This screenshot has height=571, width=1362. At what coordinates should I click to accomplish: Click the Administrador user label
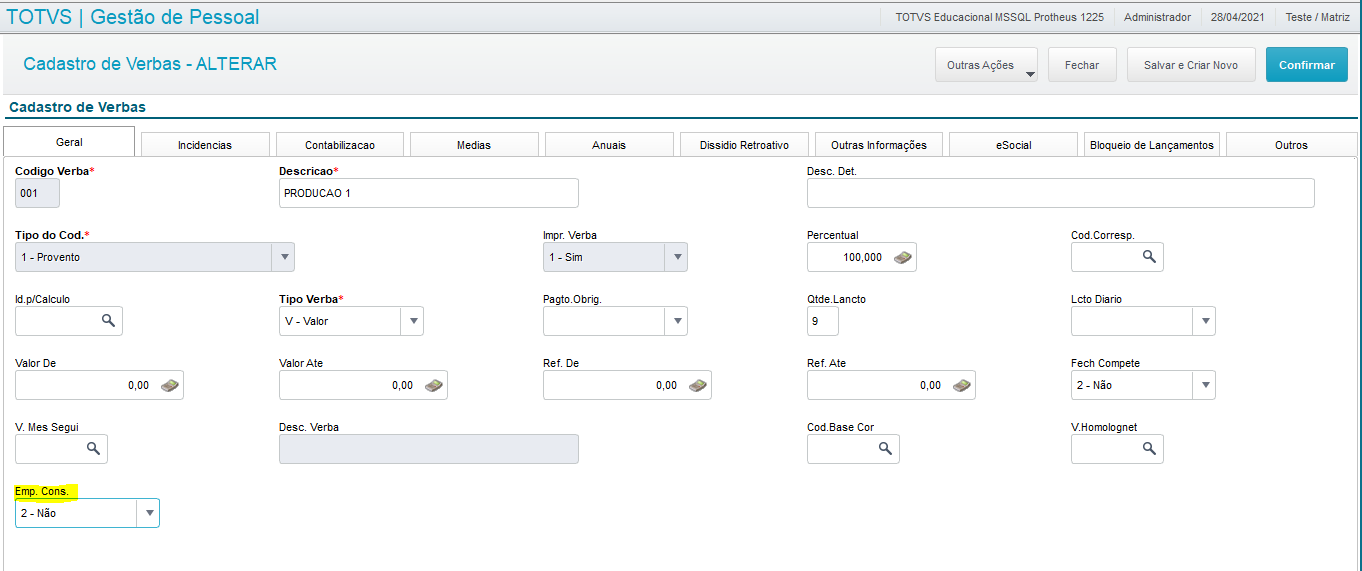1157,17
